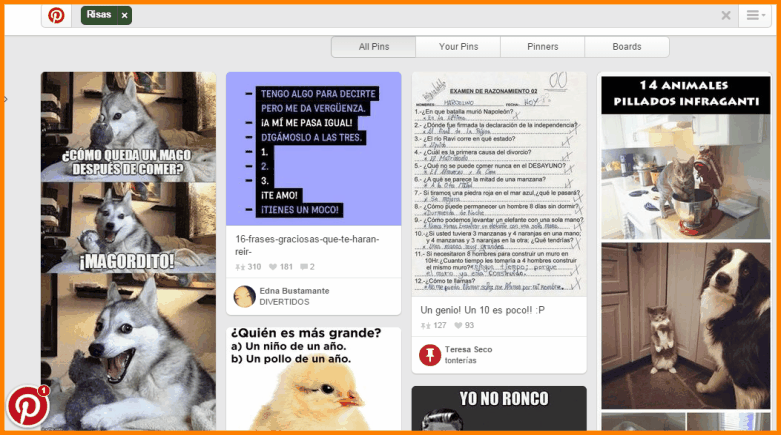781x435 pixels.
Task: Click the heart icon showing 93
Action: (458, 325)
